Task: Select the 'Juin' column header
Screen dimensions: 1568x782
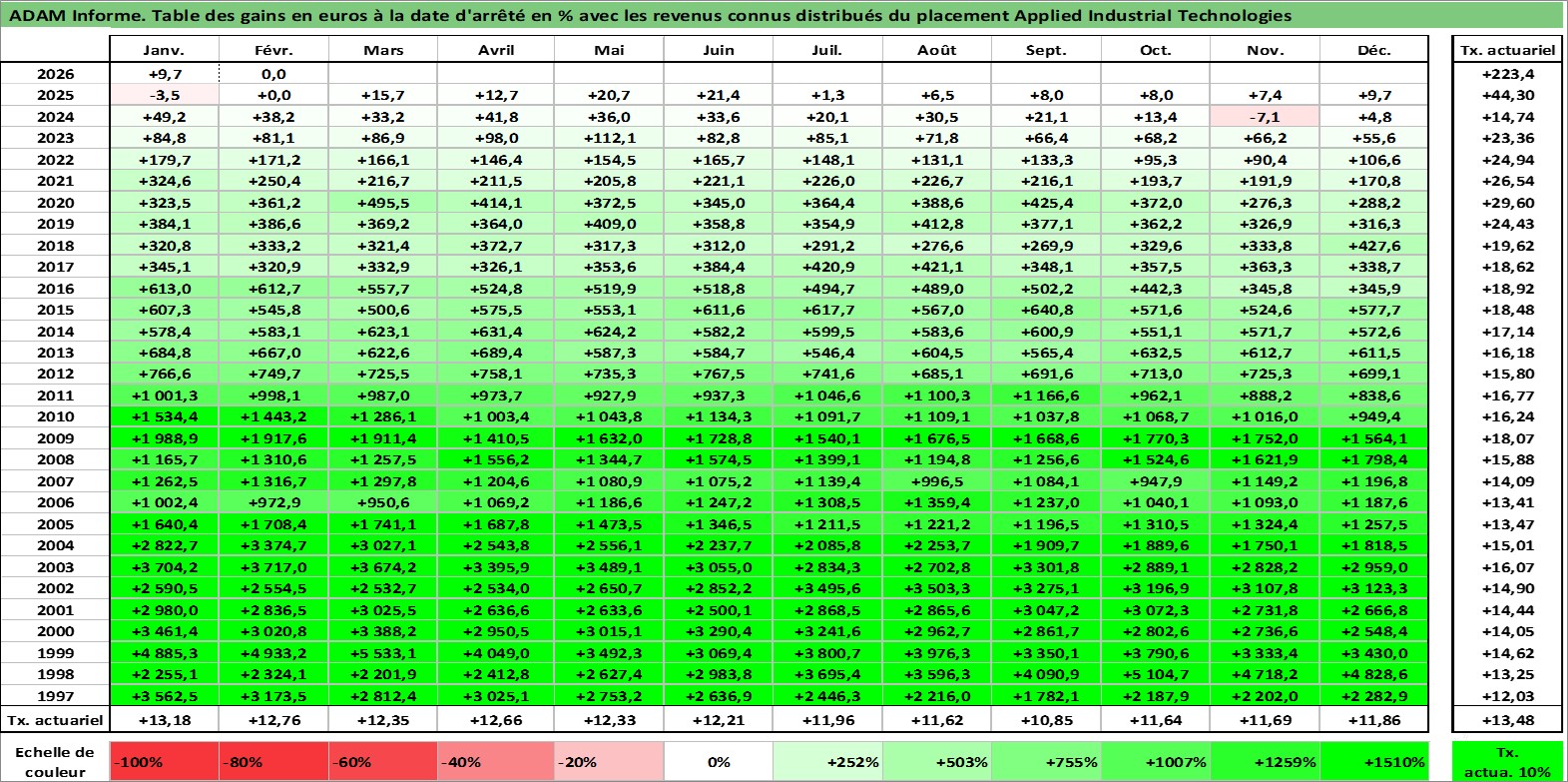Action: 719,50
